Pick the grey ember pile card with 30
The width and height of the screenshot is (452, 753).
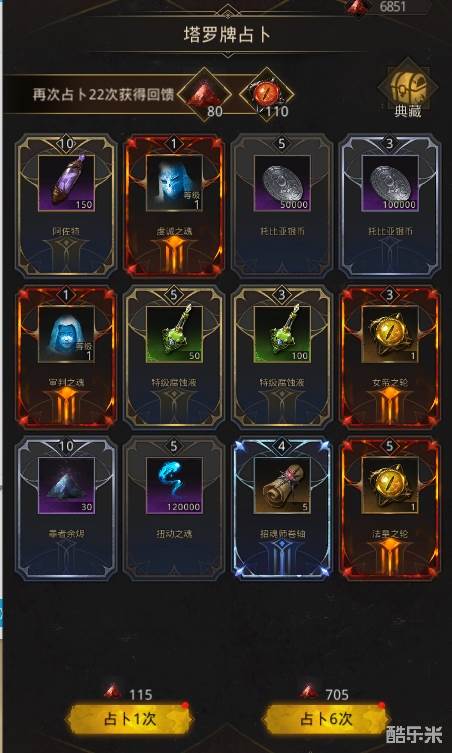click(x=66, y=509)
